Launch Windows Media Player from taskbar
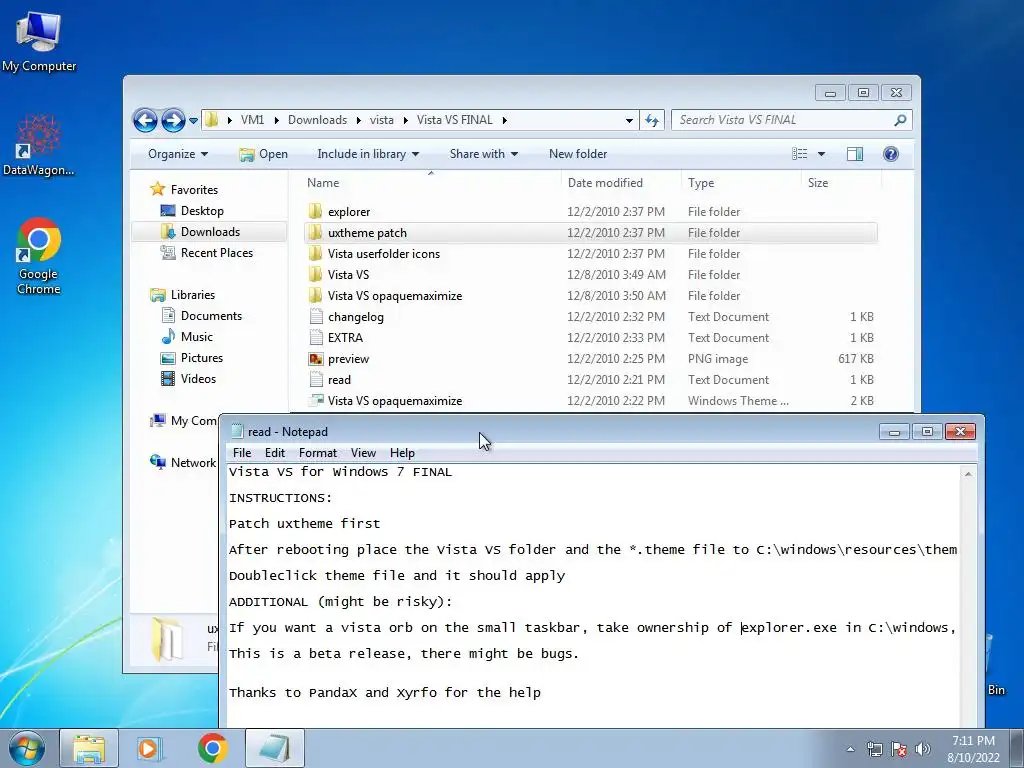 150,748
